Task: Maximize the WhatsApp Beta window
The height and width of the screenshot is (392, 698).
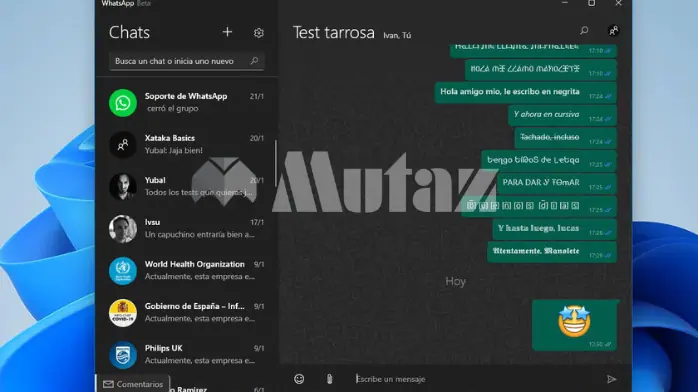Action: point(591,3)
